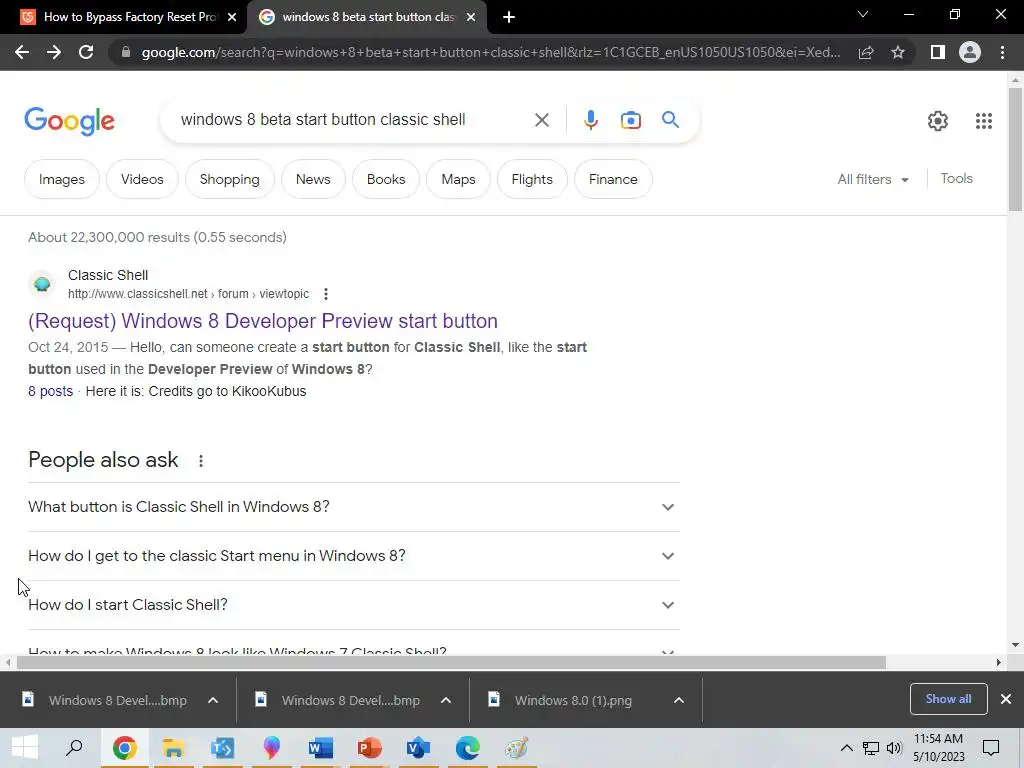Filter results by Flights
The width and height of the screenshot is (1024, 768).
(532, 179)
